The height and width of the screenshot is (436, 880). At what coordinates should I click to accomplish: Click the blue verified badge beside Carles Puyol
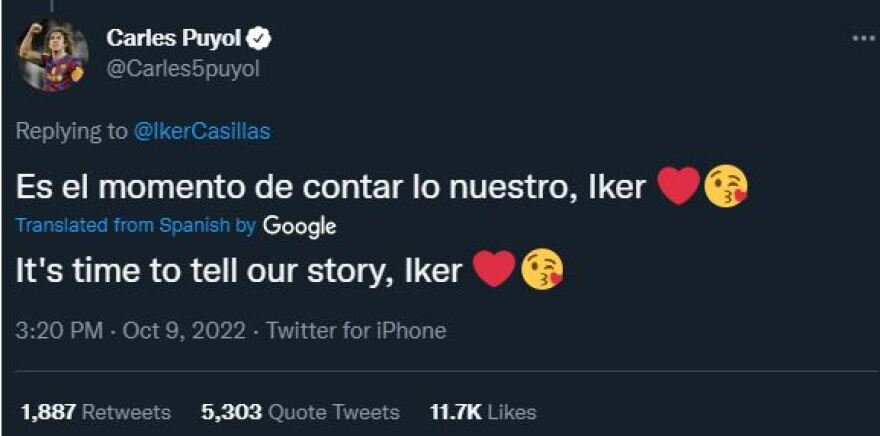click(x=259, y=39)
